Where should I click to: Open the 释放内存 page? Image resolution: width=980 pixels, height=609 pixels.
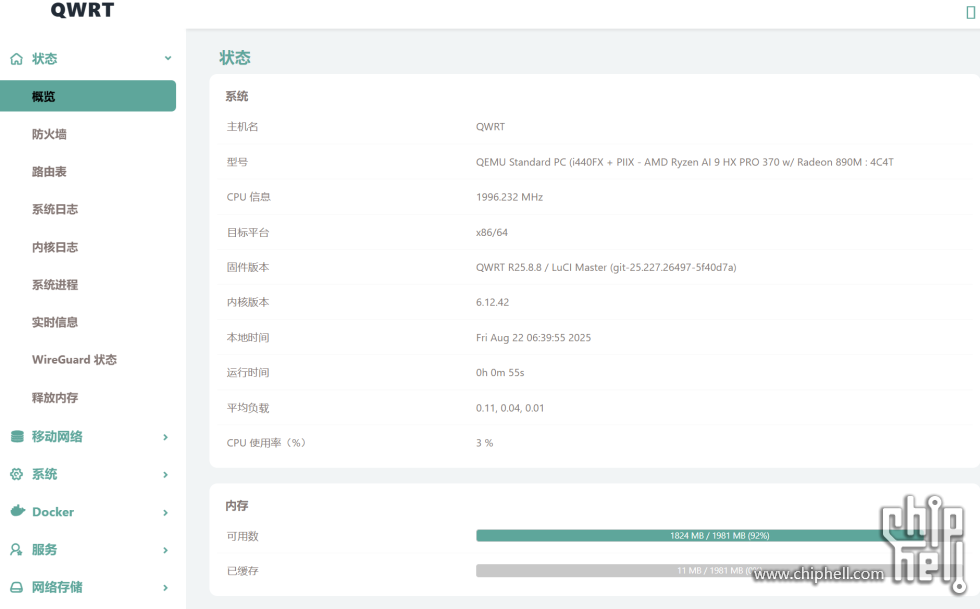click(55, 397)
